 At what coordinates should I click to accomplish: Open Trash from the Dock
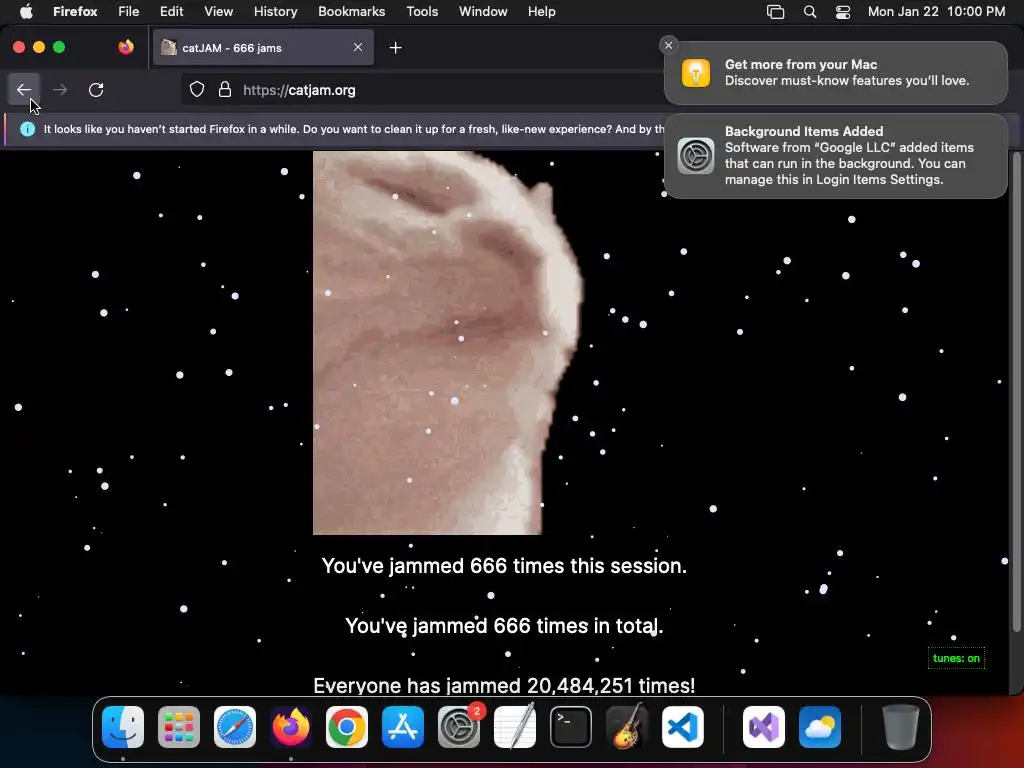click(x=901, y=726)
